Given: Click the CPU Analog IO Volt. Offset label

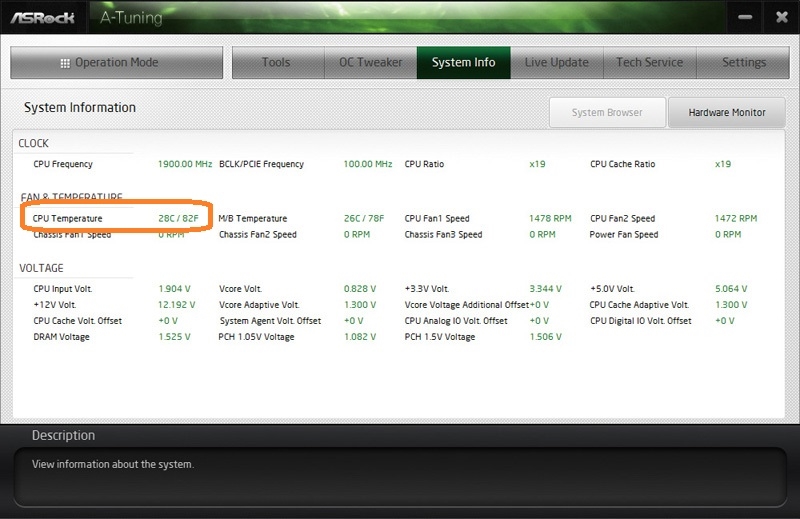Looking at the screenshot, I should 456,321.
